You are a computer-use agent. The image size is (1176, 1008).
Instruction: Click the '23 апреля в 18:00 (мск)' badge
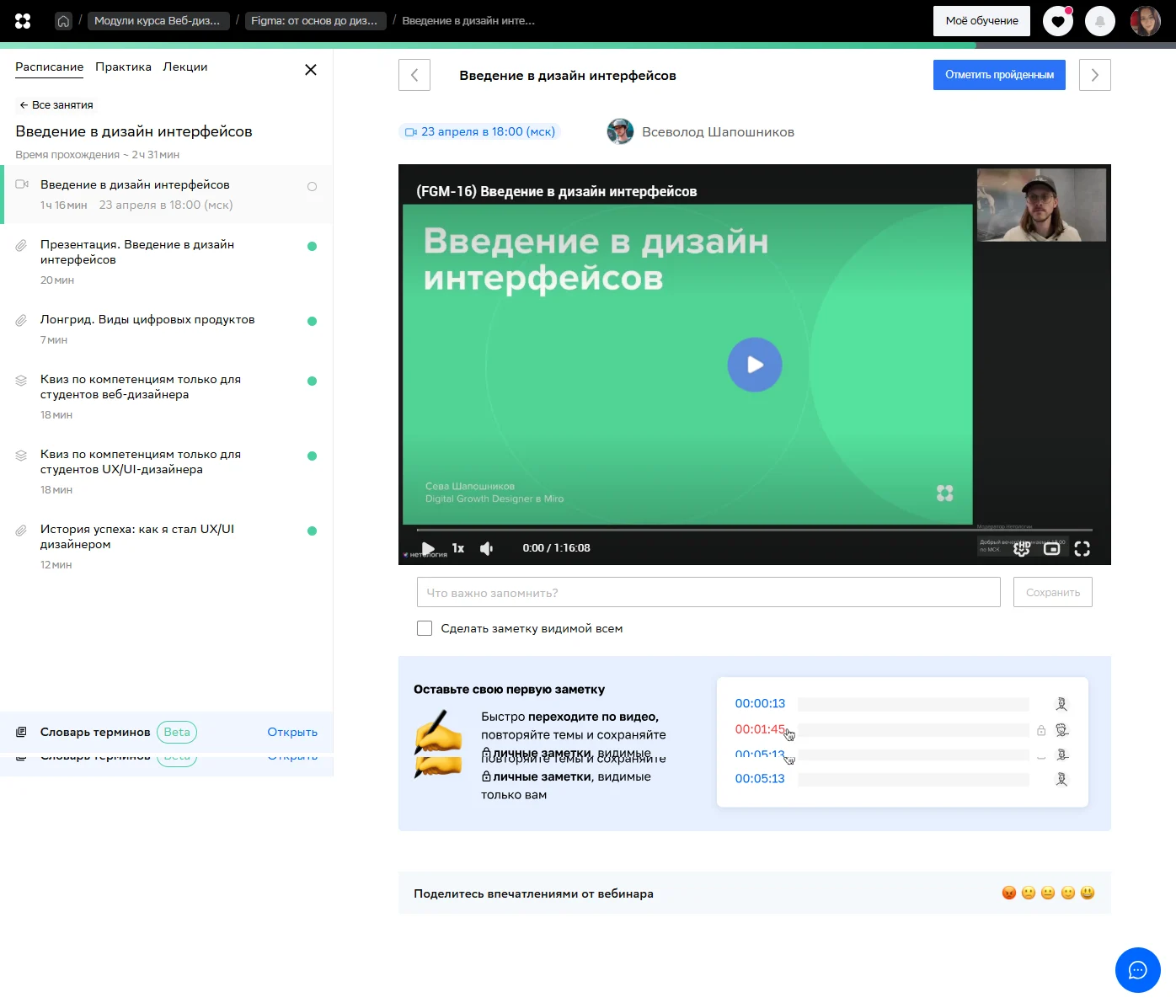coord(480,131)
